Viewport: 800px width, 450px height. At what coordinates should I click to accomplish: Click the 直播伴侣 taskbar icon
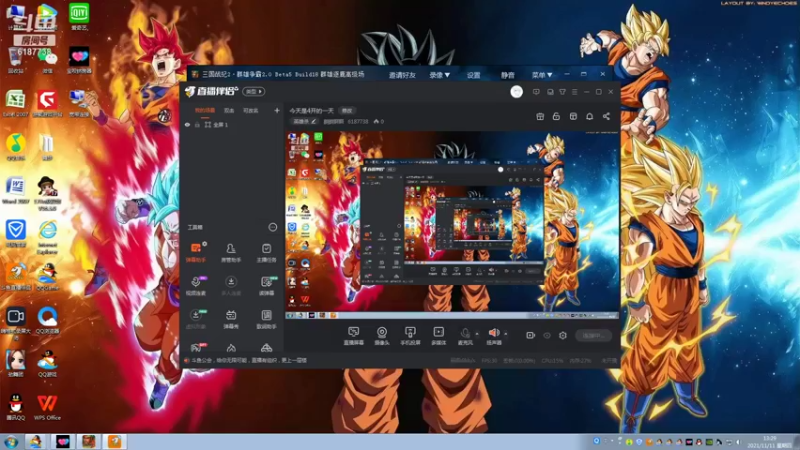(115, 441)
